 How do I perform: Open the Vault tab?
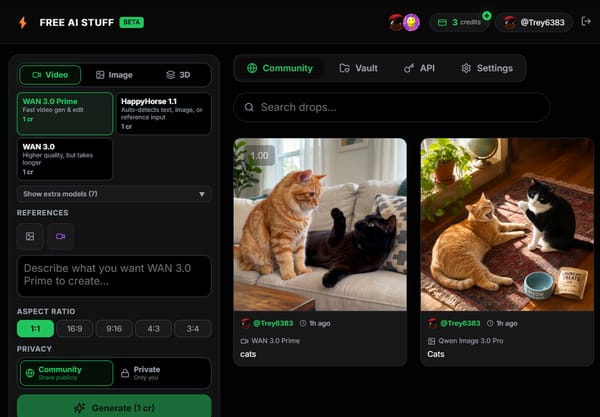click(358, 68)
